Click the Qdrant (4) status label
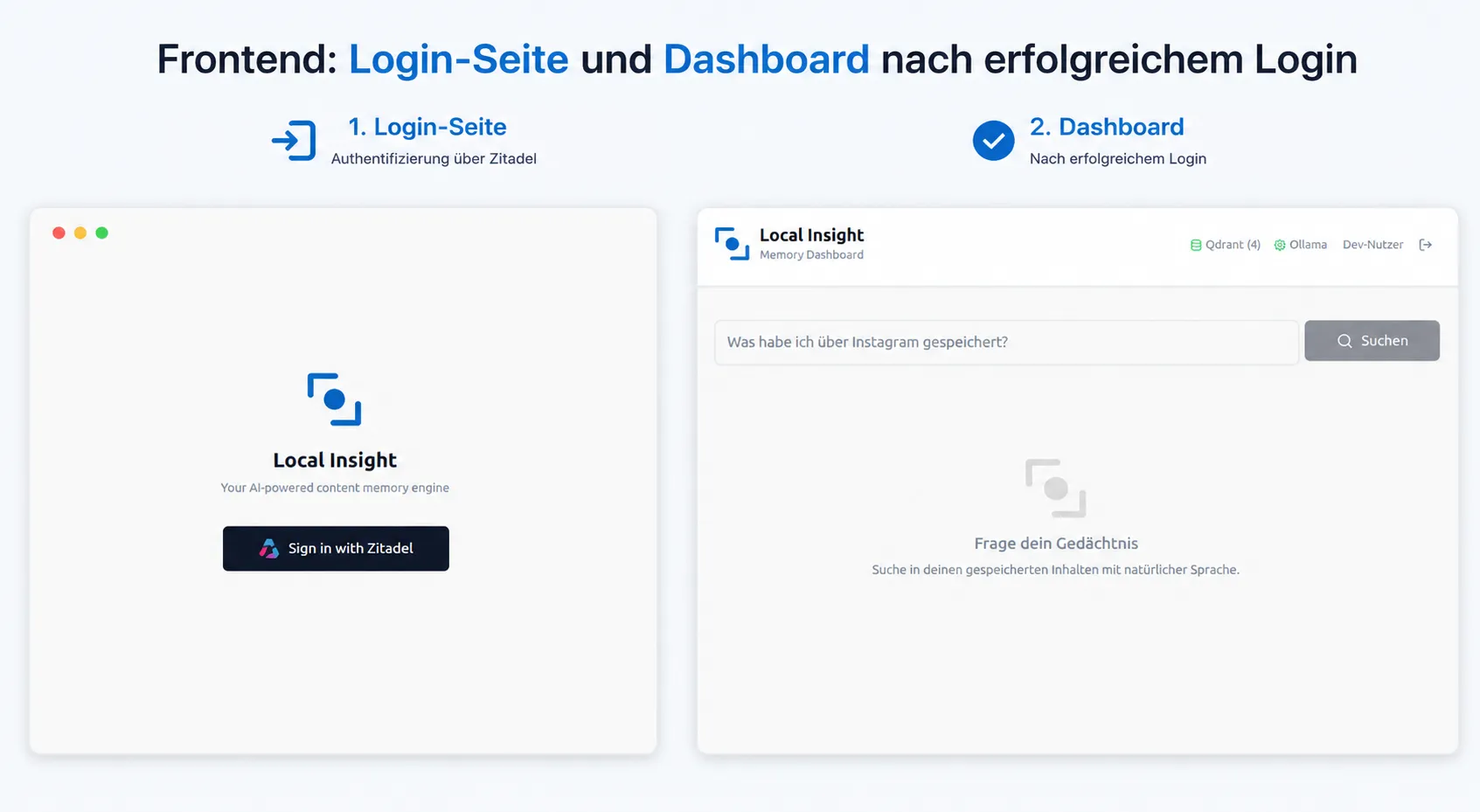Screen dimensions: 1480x812 (x=1233, y=245)
